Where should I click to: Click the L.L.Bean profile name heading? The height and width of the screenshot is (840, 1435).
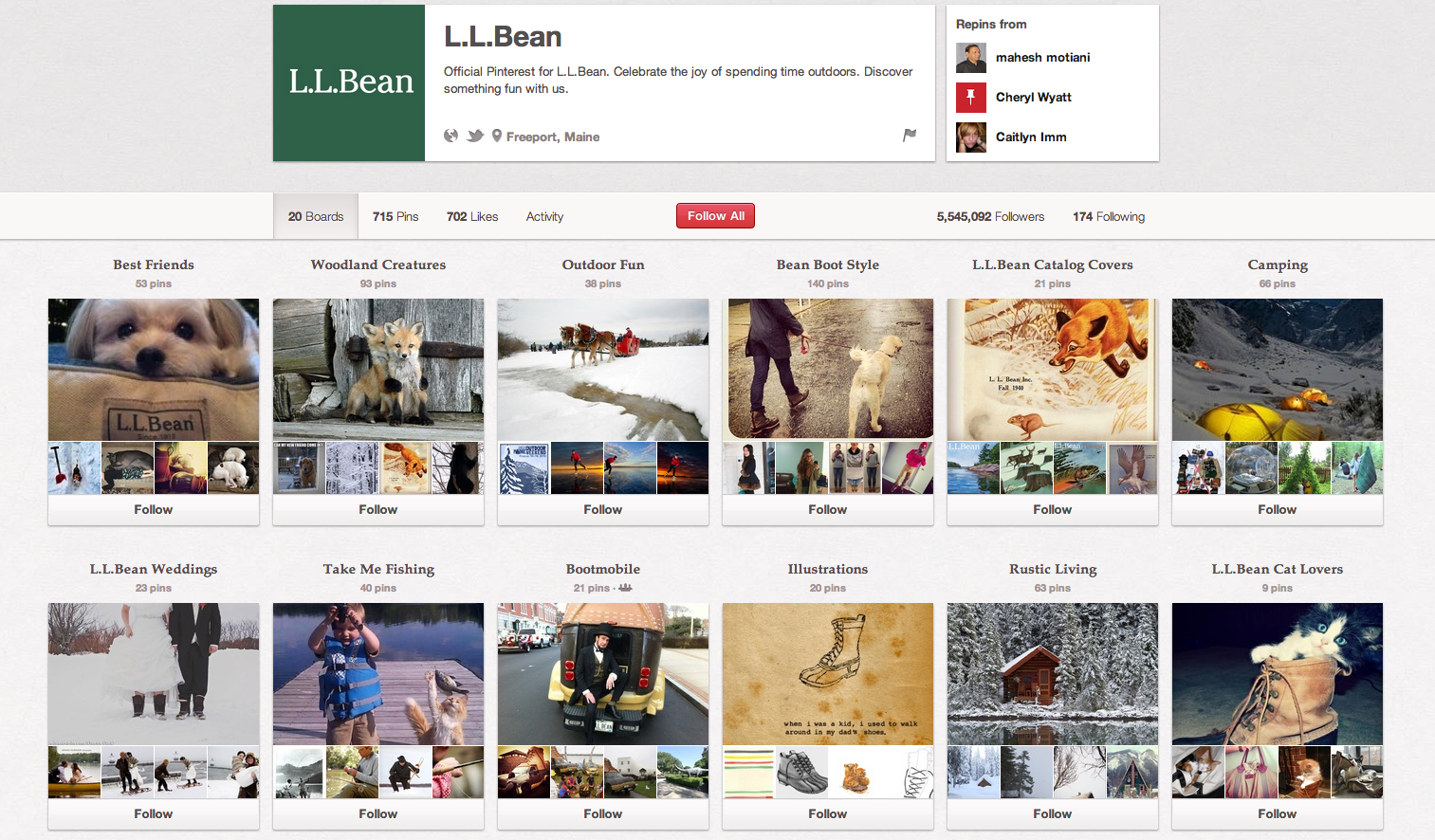pos(503,37)
